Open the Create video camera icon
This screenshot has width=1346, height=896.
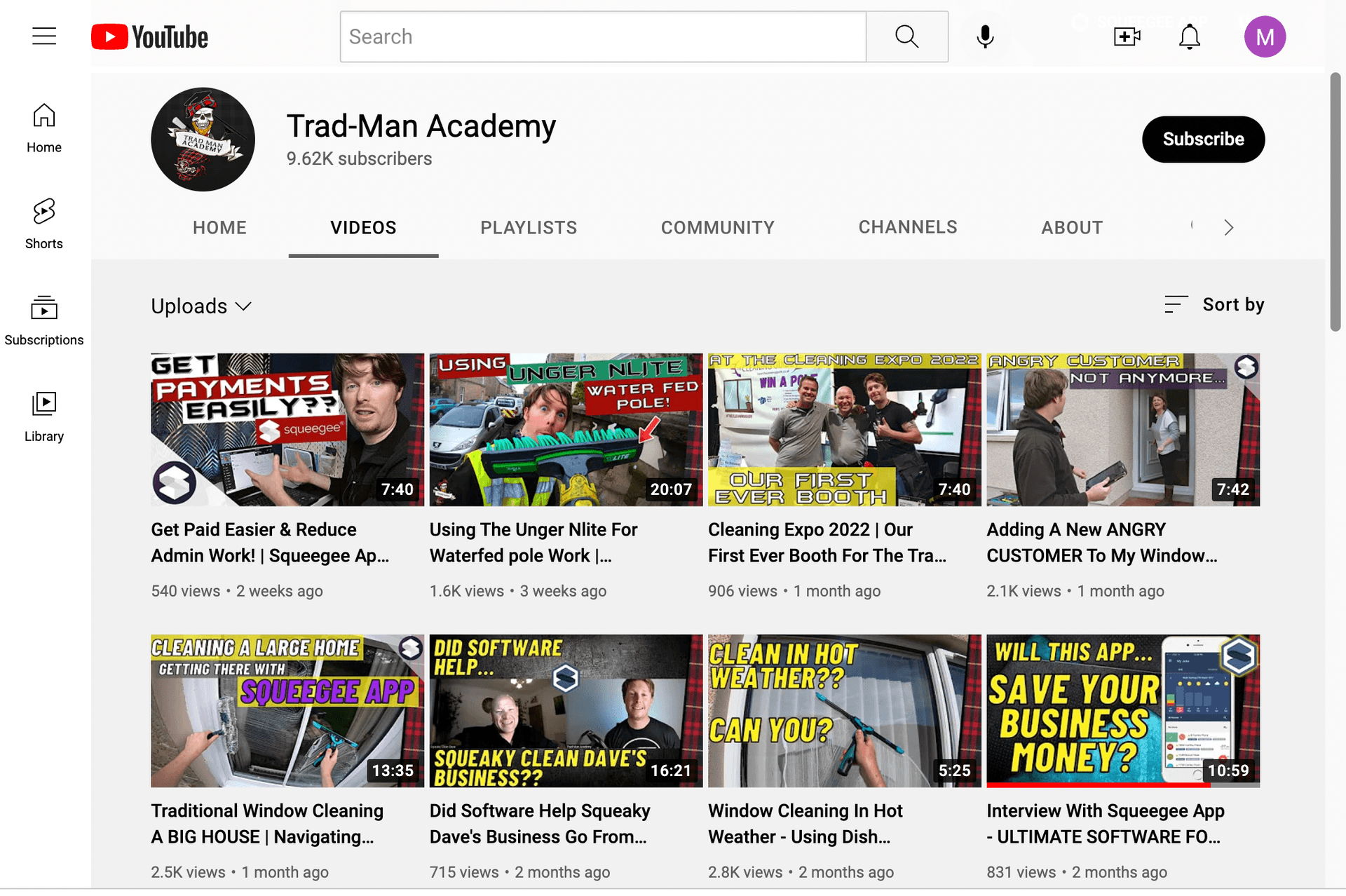(1127, 36)
